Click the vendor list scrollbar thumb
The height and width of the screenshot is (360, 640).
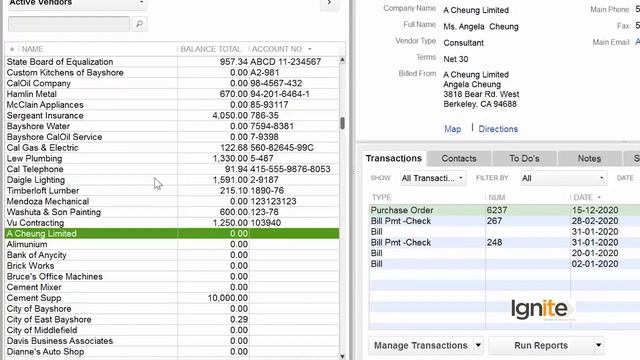pos(342,123)
